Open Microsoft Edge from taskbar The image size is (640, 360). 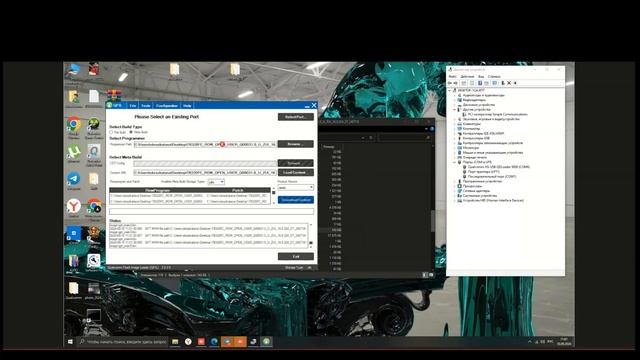tap(214, 342)
